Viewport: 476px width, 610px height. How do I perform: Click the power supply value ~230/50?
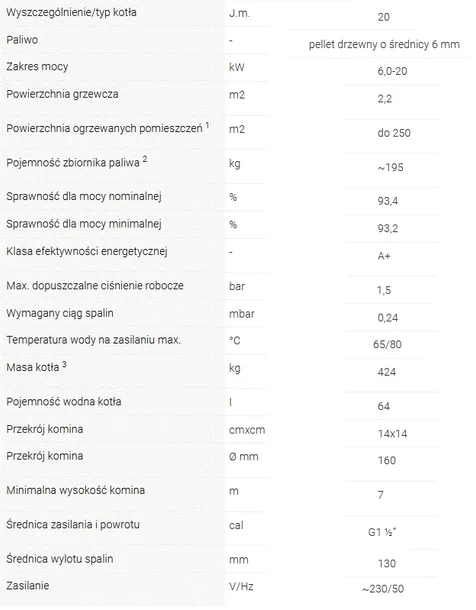[383, 589]
